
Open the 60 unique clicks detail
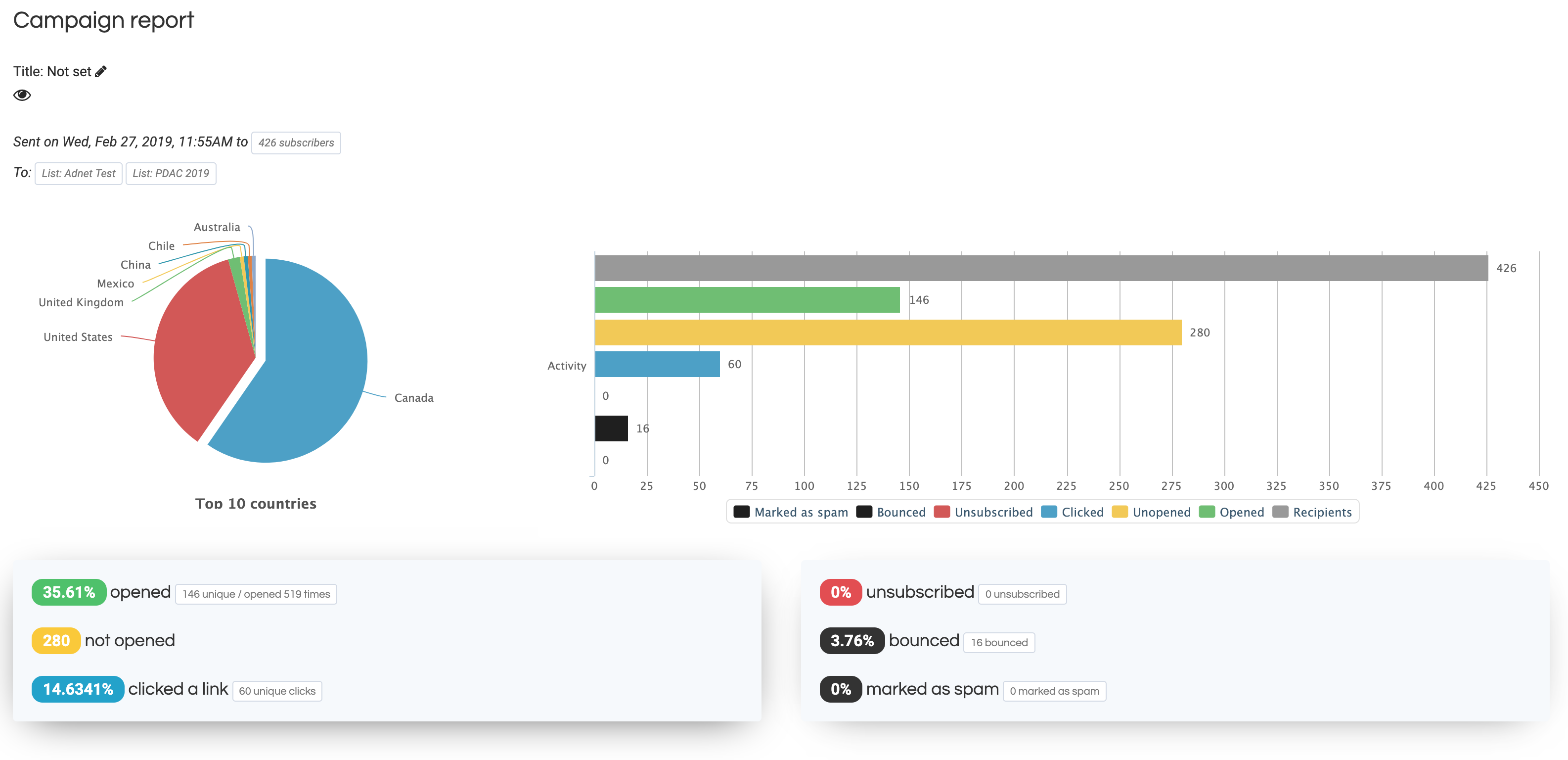point(277,691)
